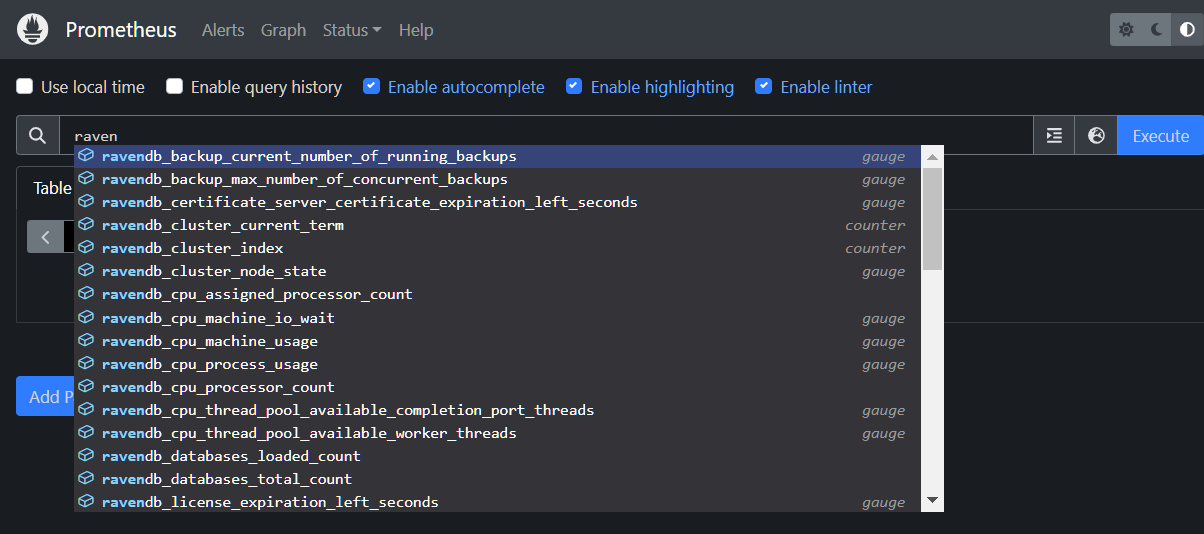
Task: Pick ravendb_cluster_node_state suggestion
Action: [498, 271]
